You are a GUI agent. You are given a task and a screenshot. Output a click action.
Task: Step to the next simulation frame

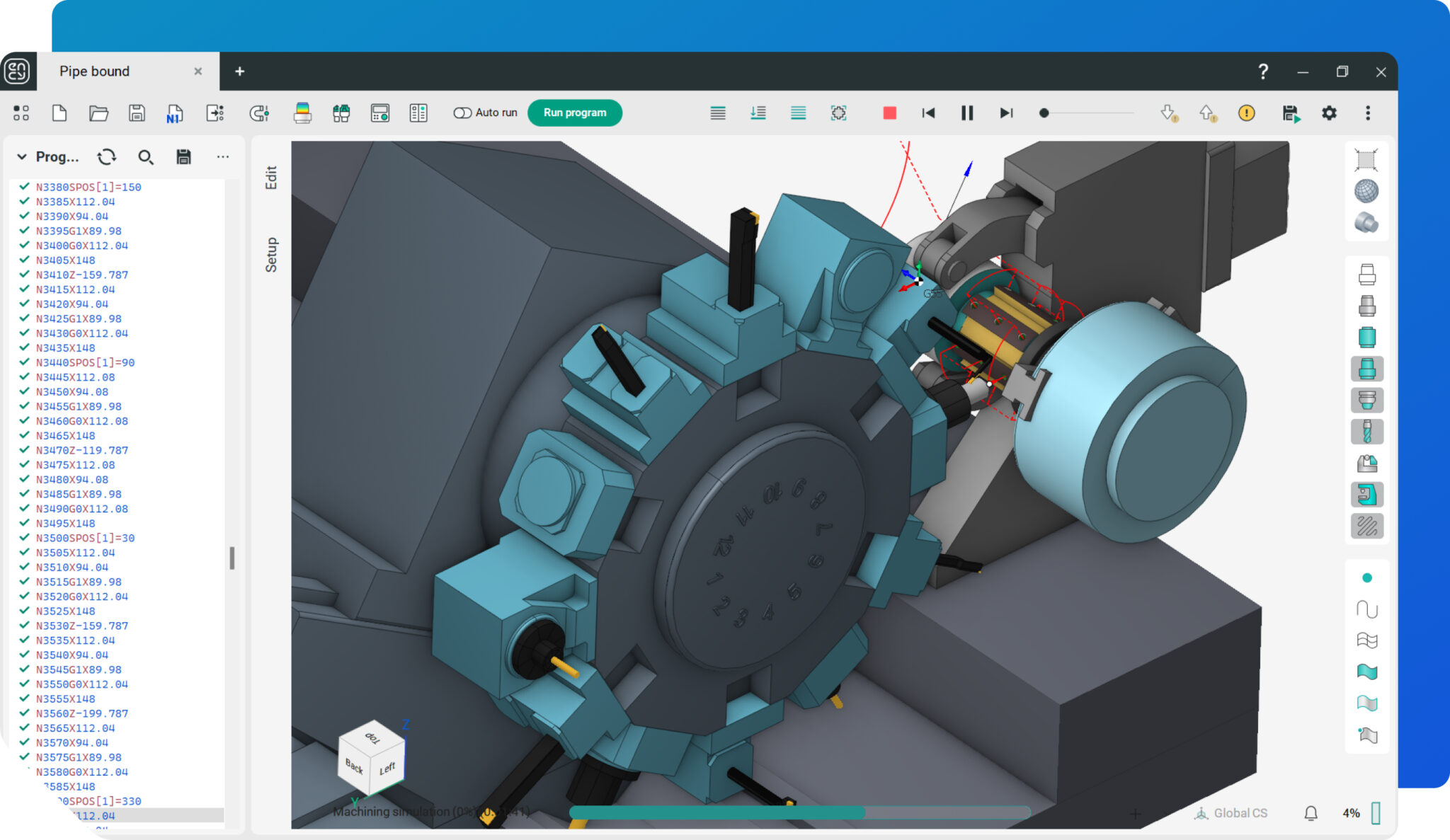coord(1005,113)
